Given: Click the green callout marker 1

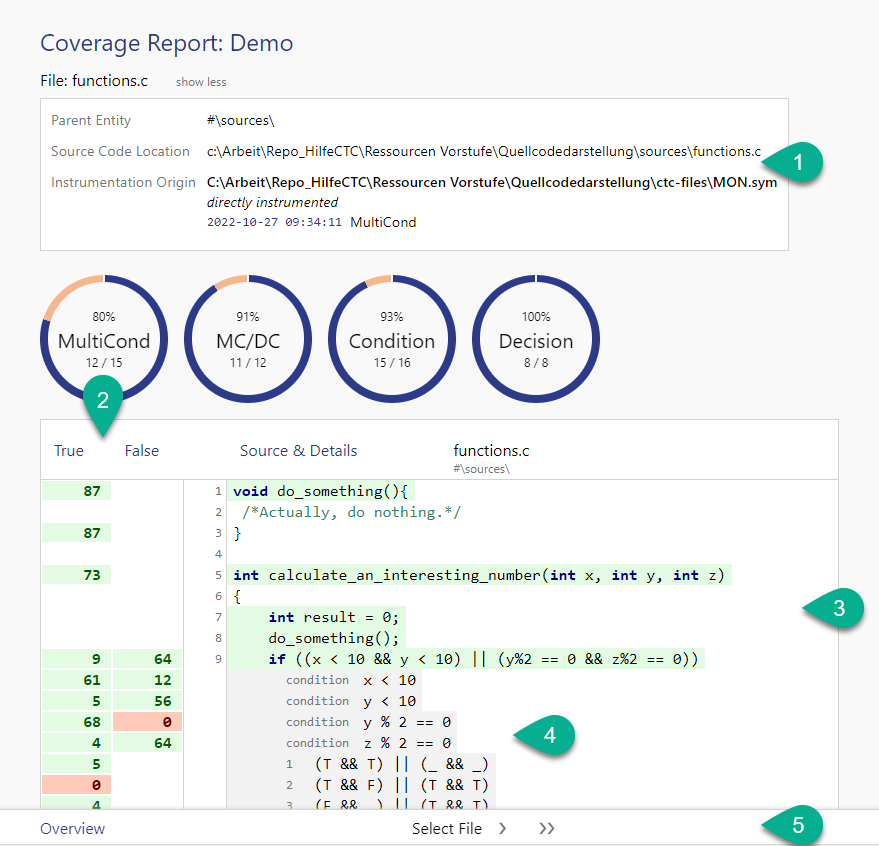Looking at the screenshot, I should (798, 161).
